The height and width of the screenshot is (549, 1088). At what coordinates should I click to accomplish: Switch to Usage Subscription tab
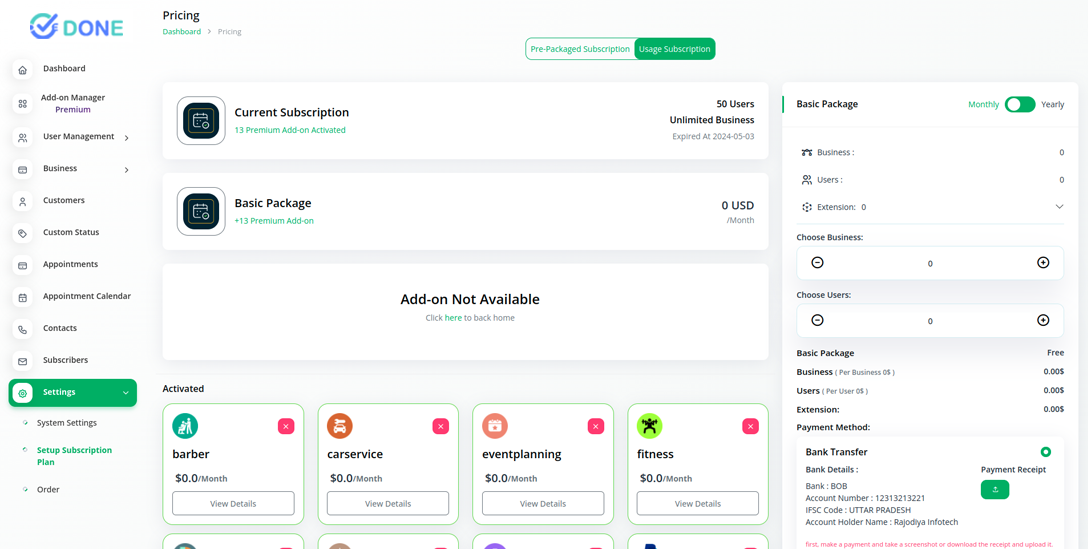[x=674, y=49]
